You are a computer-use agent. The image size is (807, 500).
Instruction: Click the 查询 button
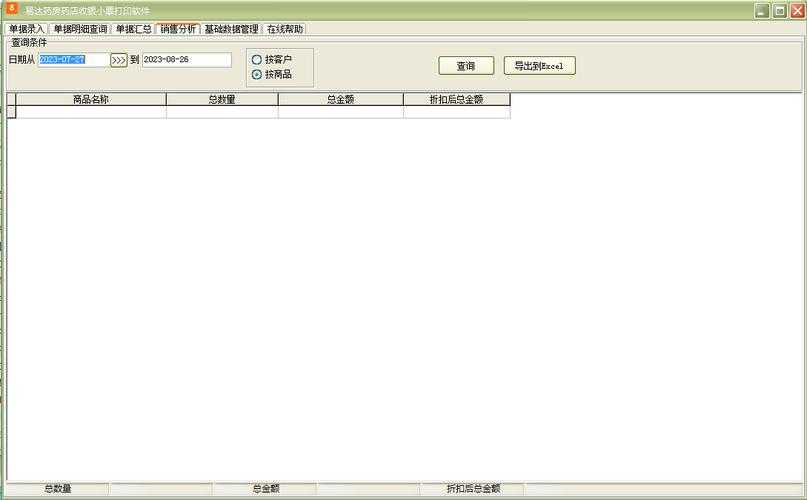tap(466, 66)
